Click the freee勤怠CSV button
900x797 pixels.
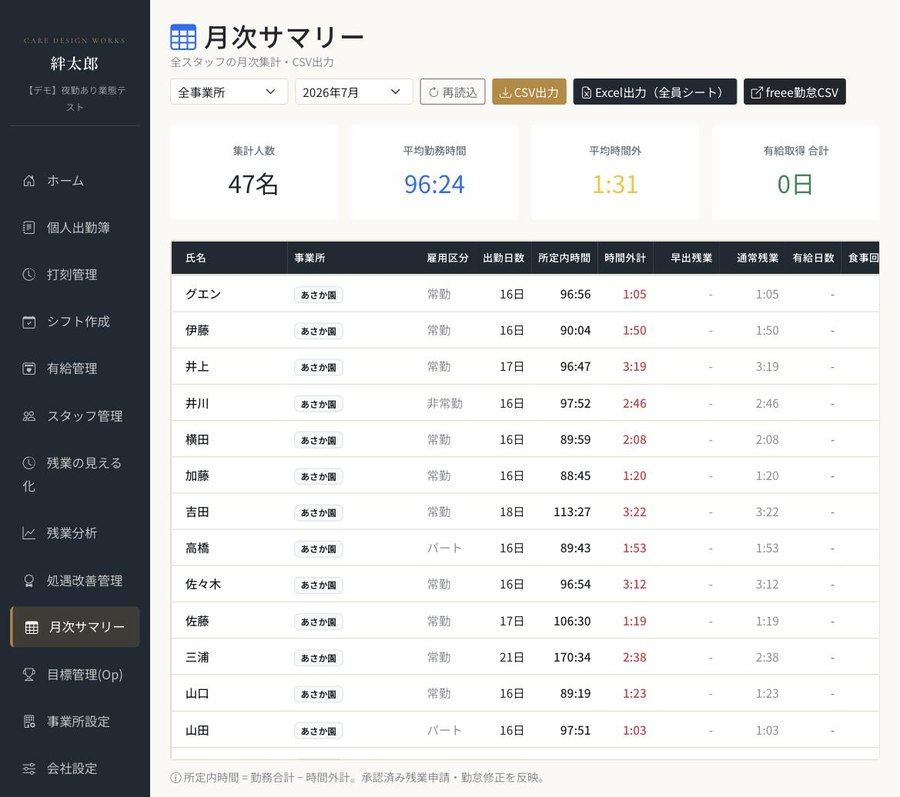(x=794, y=92)
